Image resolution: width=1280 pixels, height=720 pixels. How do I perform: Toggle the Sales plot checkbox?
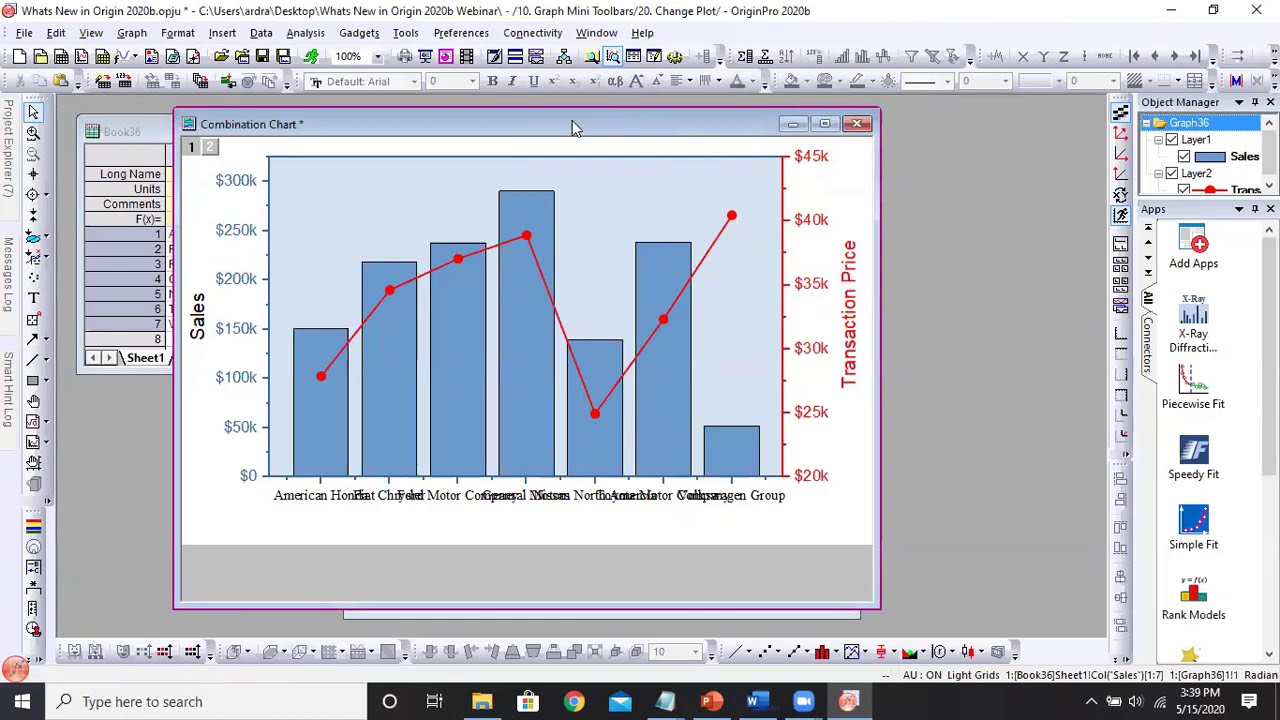1184,157
